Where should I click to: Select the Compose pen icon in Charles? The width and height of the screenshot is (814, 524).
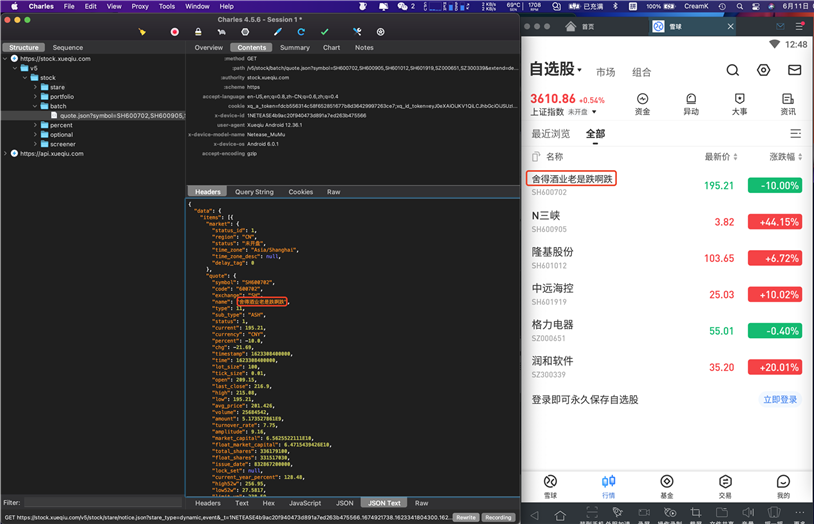click(278, 32)
